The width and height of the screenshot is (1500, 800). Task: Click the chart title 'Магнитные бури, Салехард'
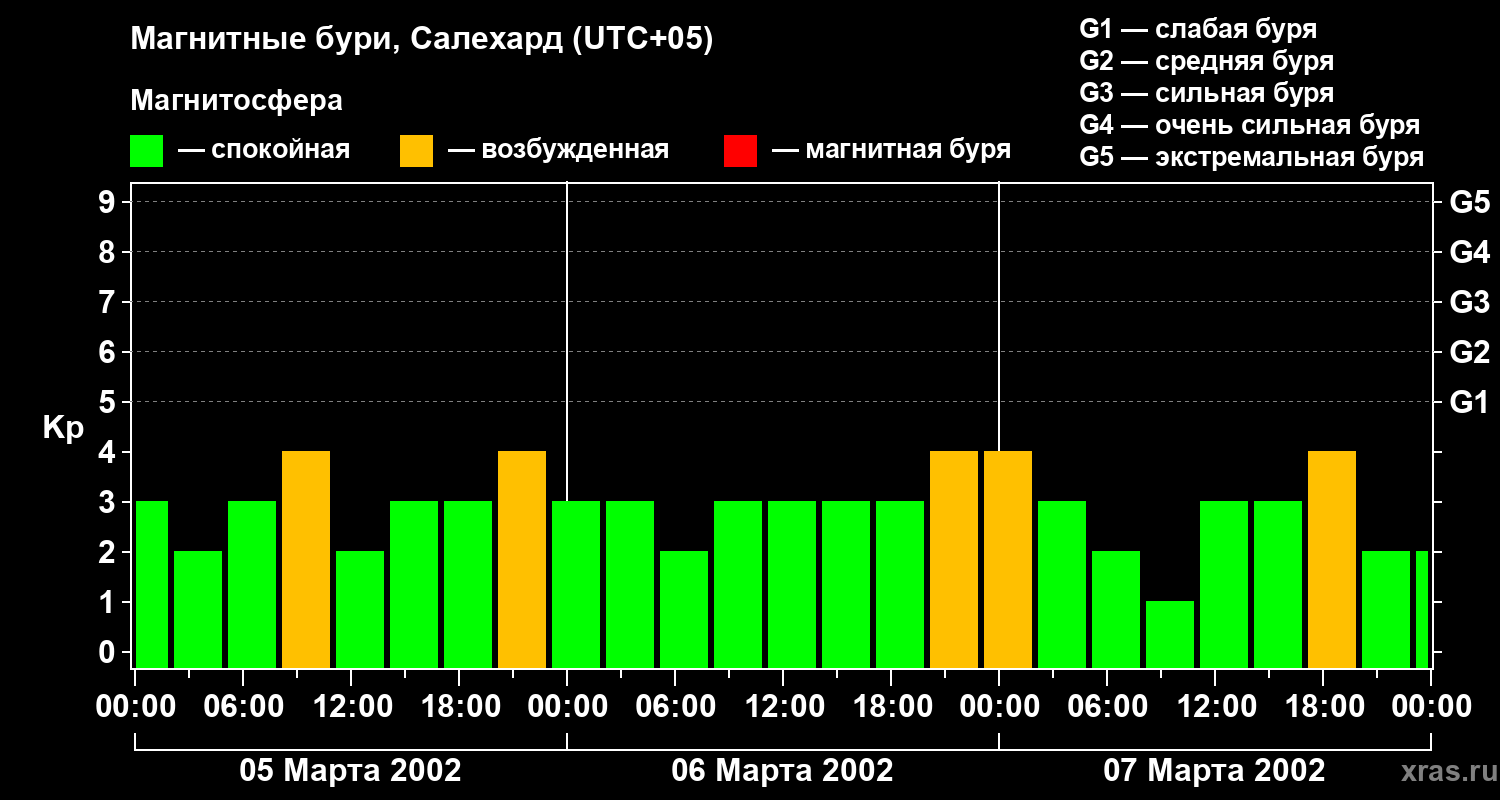pyautogui.click(x=421, y=40)
